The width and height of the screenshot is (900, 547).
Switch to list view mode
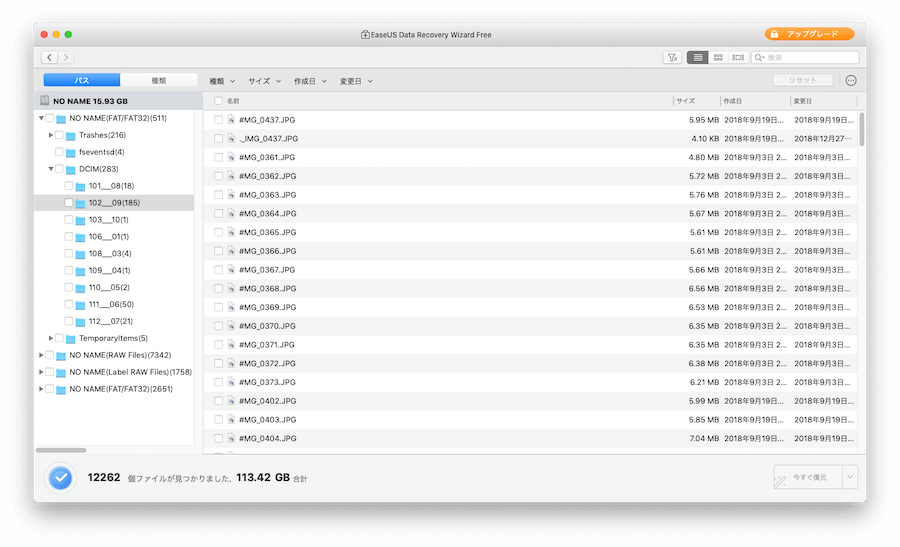coord(697,57)
